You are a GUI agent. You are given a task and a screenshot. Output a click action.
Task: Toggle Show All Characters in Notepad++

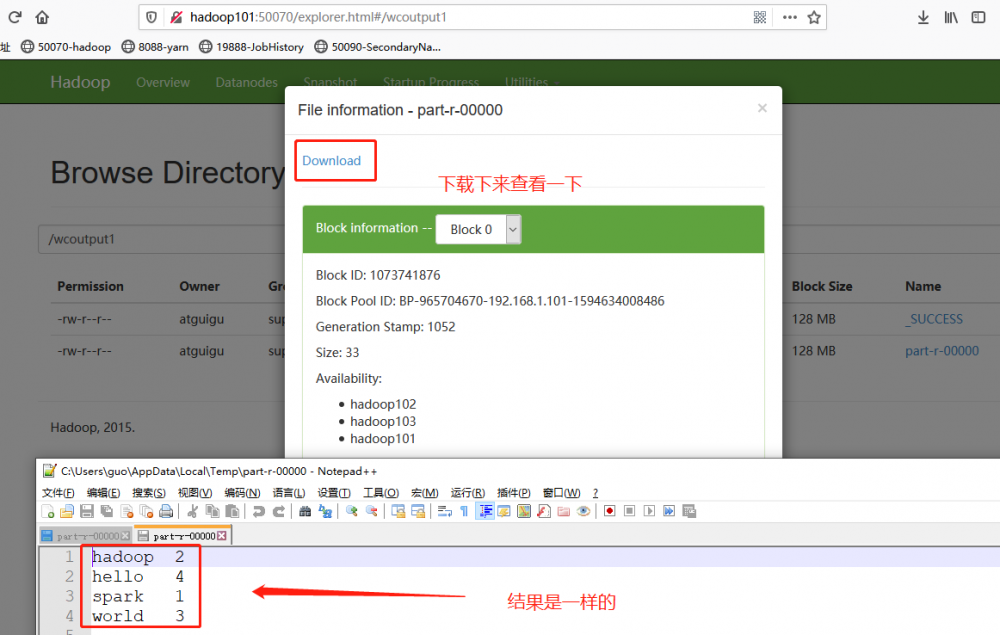coord(464,511)
